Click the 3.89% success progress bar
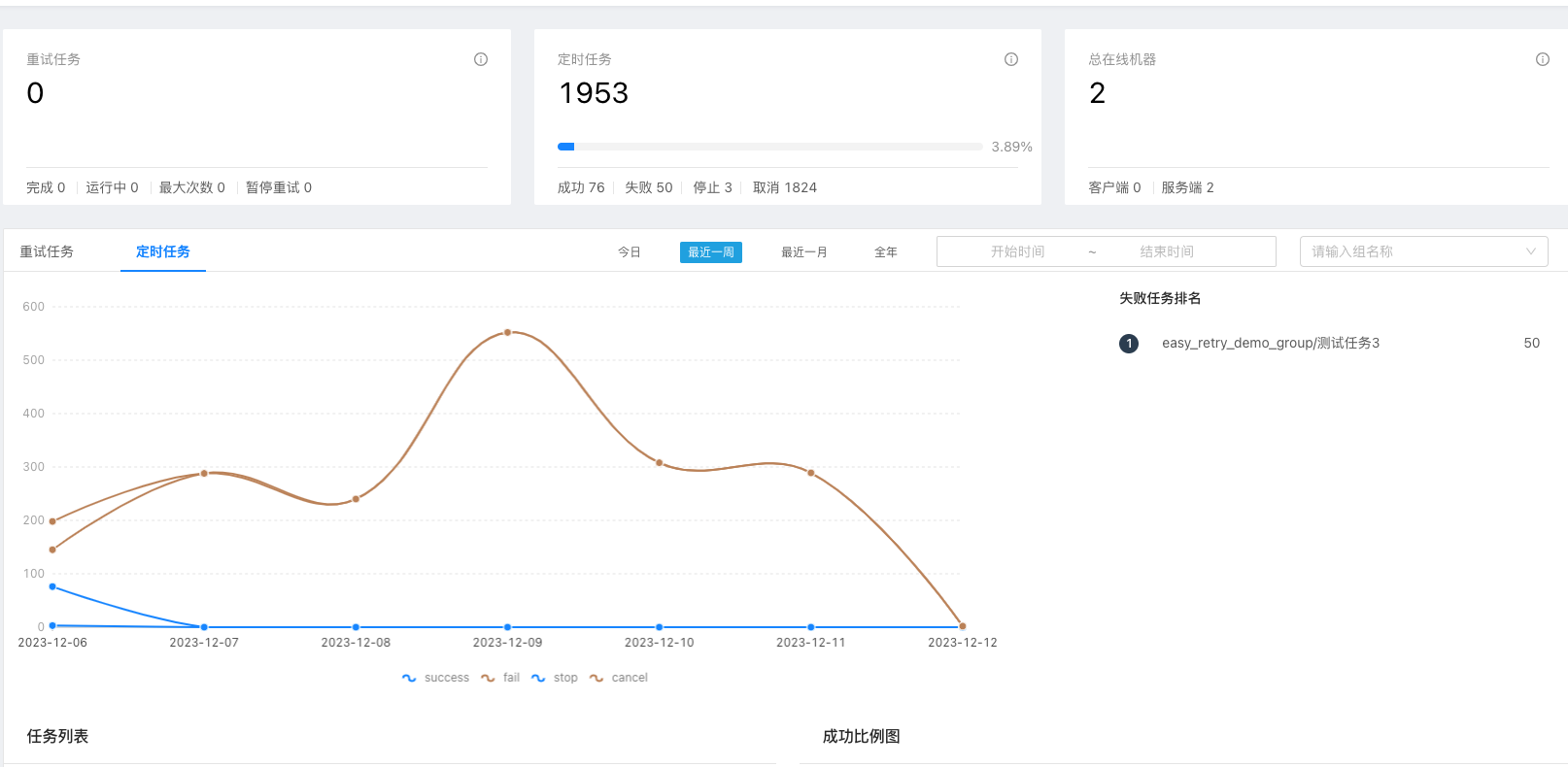This screenshot has width=1568, height=767. coord(769,147)
